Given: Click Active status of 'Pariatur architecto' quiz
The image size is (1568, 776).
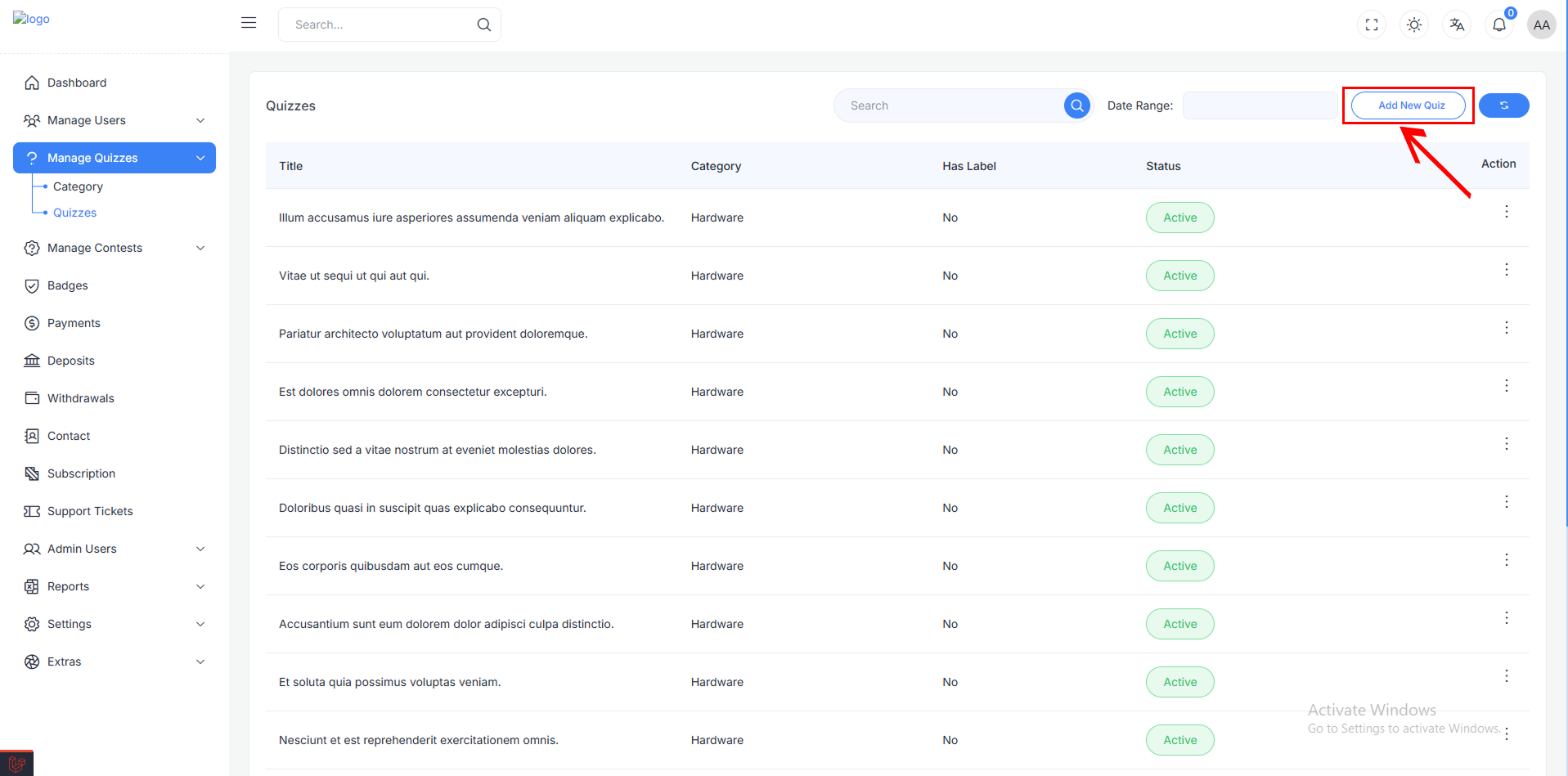Looking at the screenshot, I should 1179,334.
